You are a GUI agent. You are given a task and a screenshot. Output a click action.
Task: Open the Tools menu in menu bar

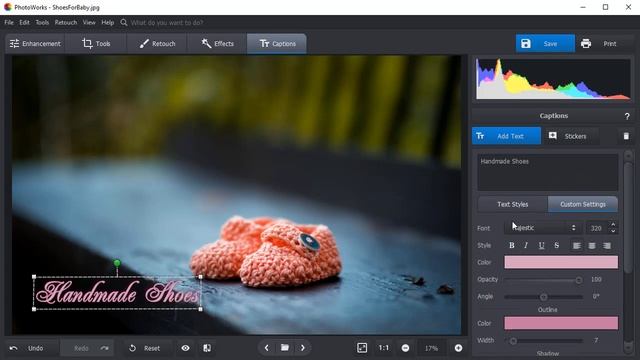click(42, 22)
